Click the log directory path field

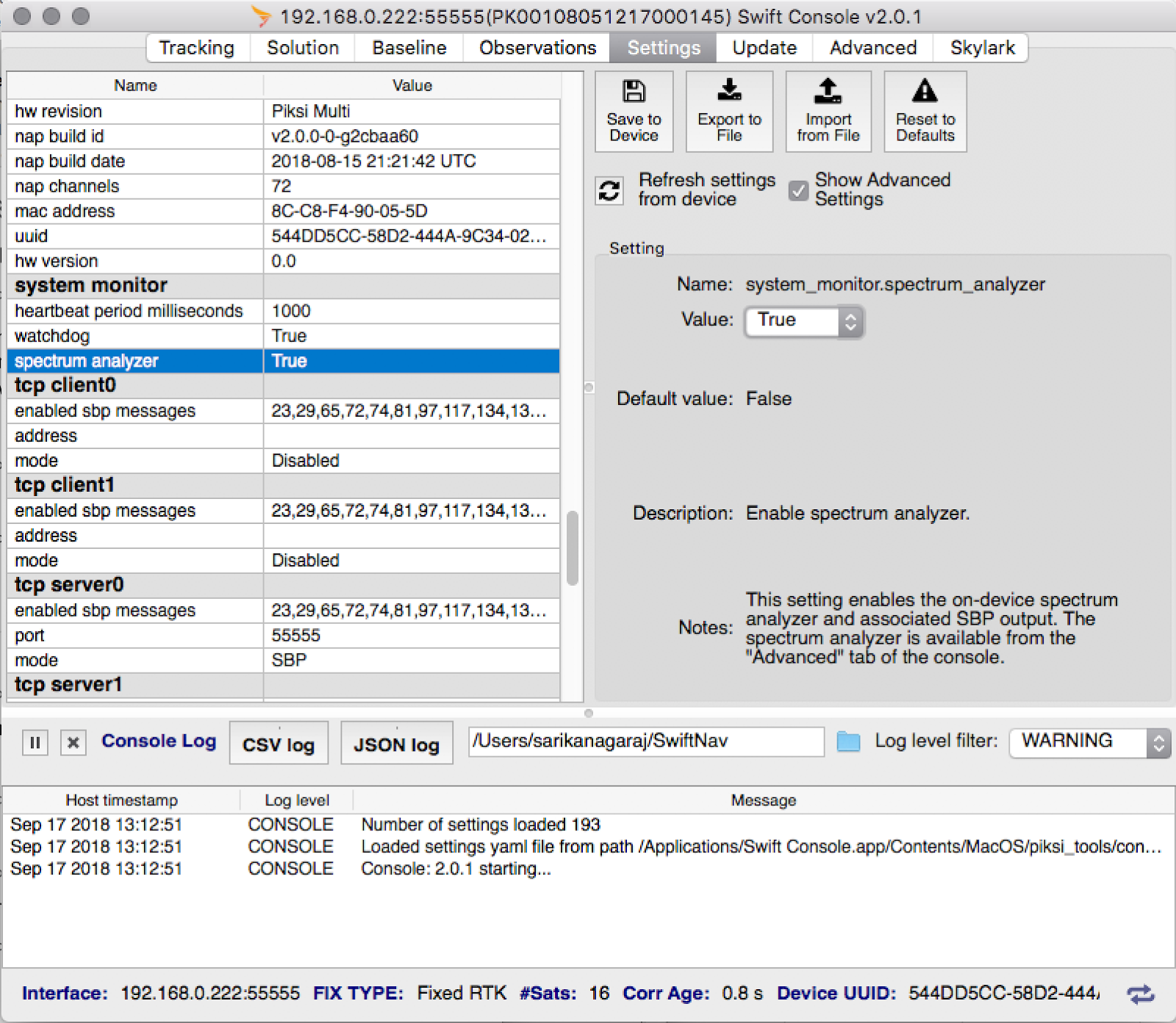pos(646,741)
